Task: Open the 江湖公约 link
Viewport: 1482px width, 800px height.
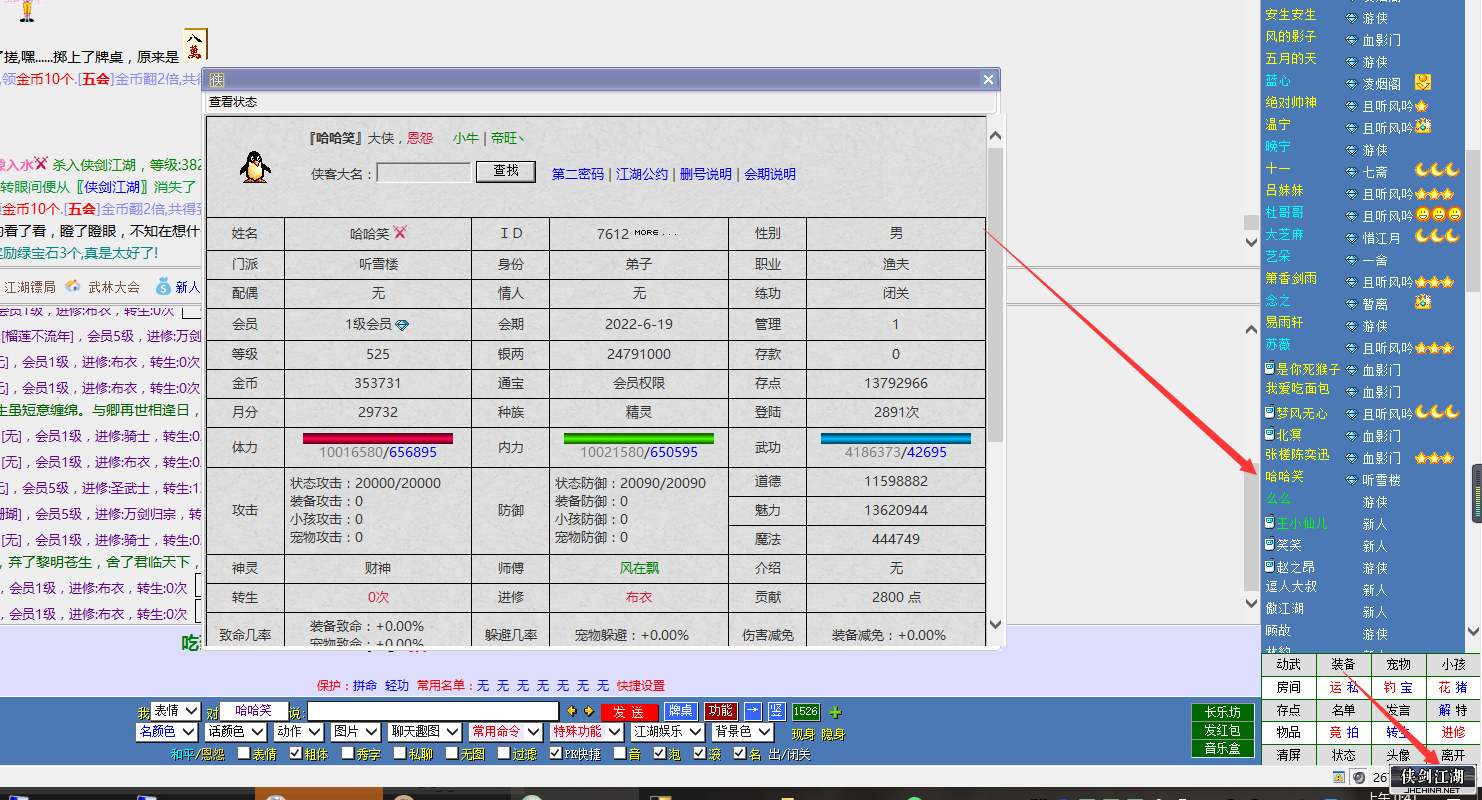Action: tap(642, 174)
